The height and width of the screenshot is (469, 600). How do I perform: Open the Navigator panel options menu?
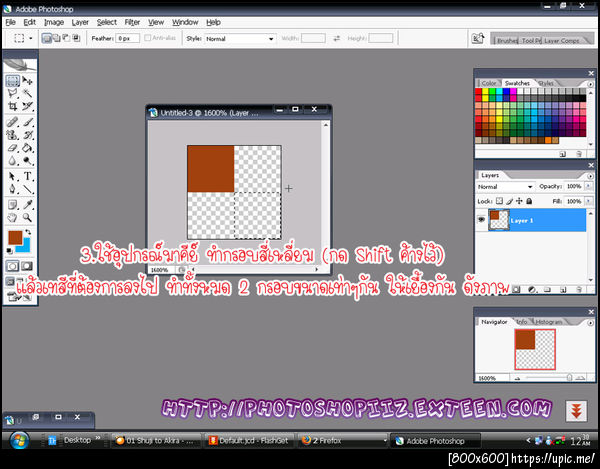[x=590, y=323]
